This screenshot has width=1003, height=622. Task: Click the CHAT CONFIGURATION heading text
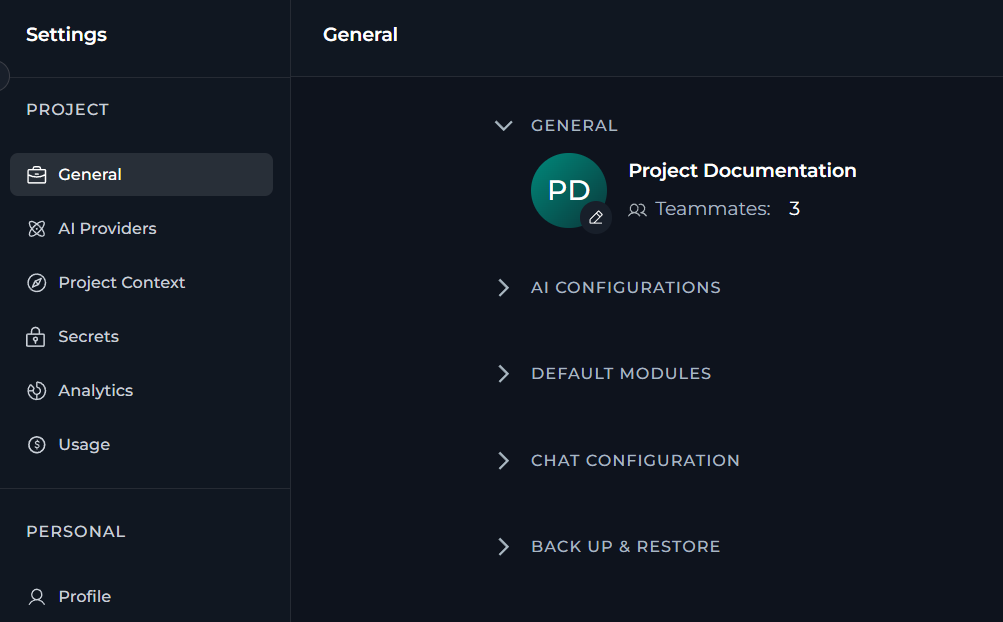point(635,460)
